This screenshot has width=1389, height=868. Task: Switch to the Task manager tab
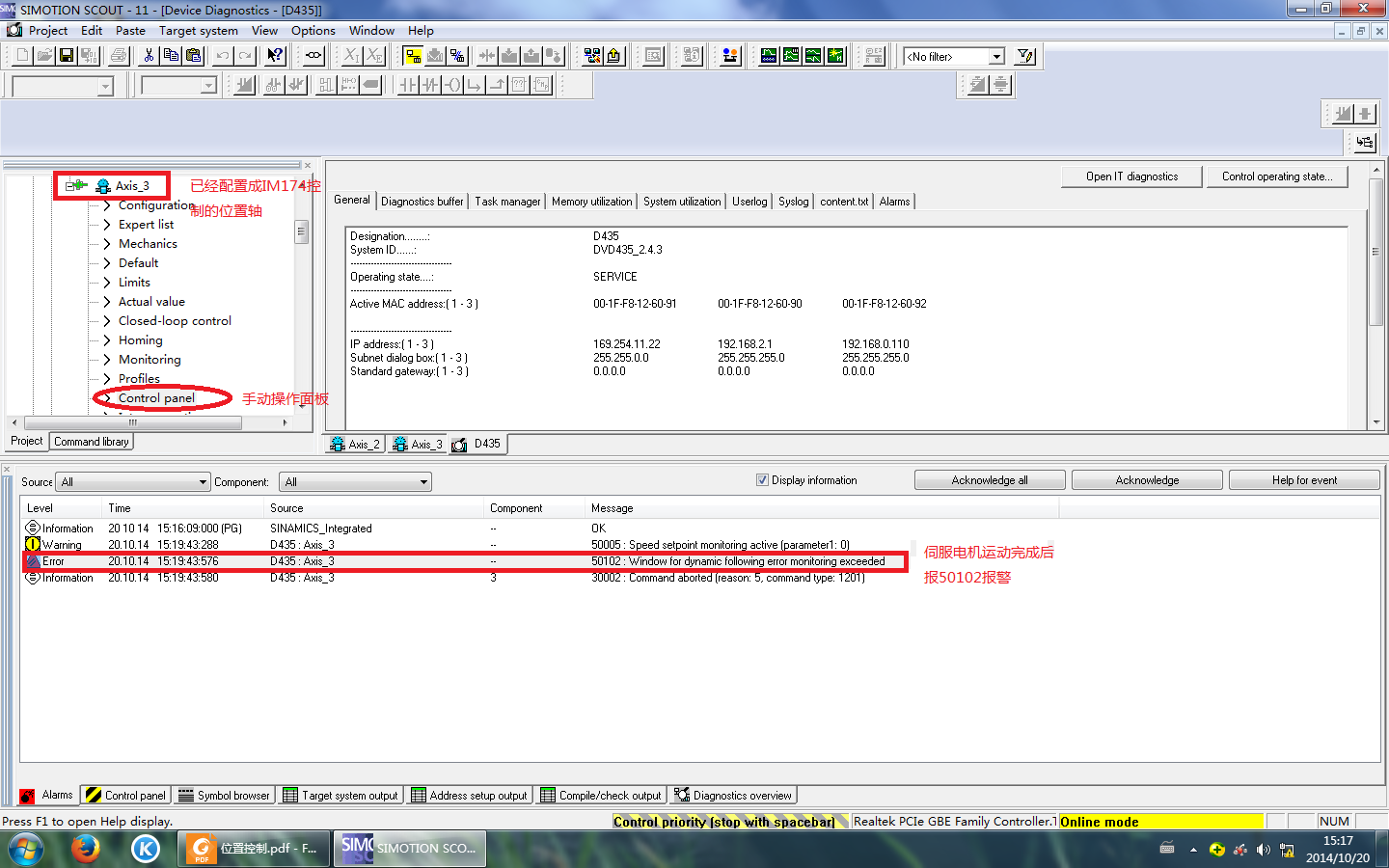[507, 202]
